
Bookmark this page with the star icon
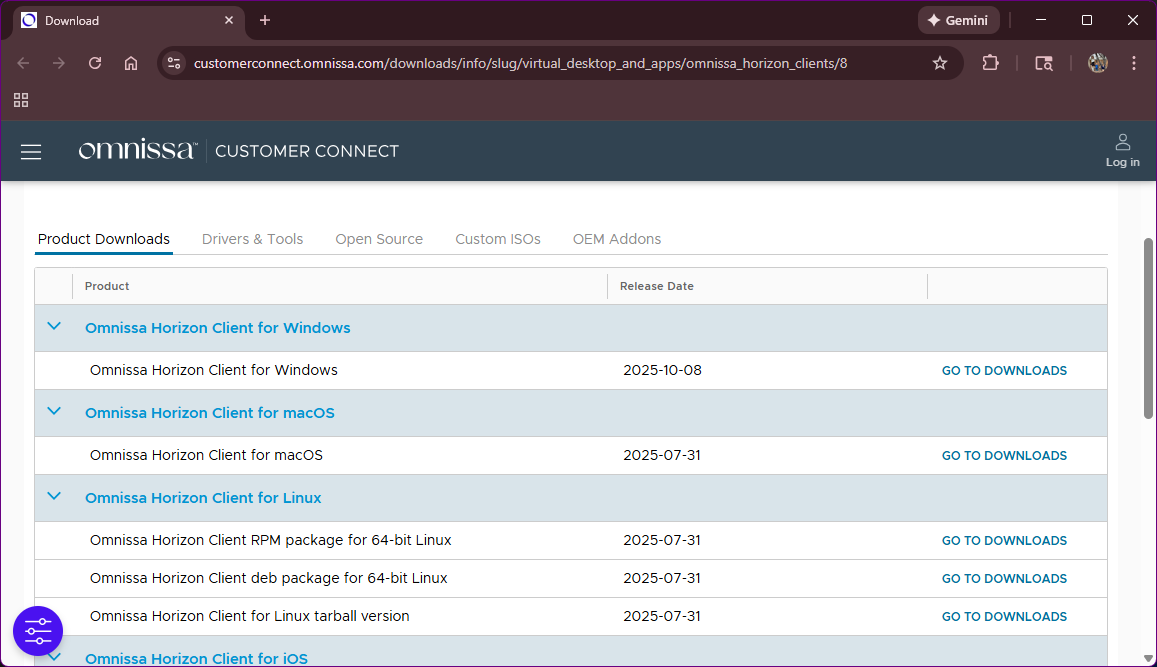[x=939, y=63]
